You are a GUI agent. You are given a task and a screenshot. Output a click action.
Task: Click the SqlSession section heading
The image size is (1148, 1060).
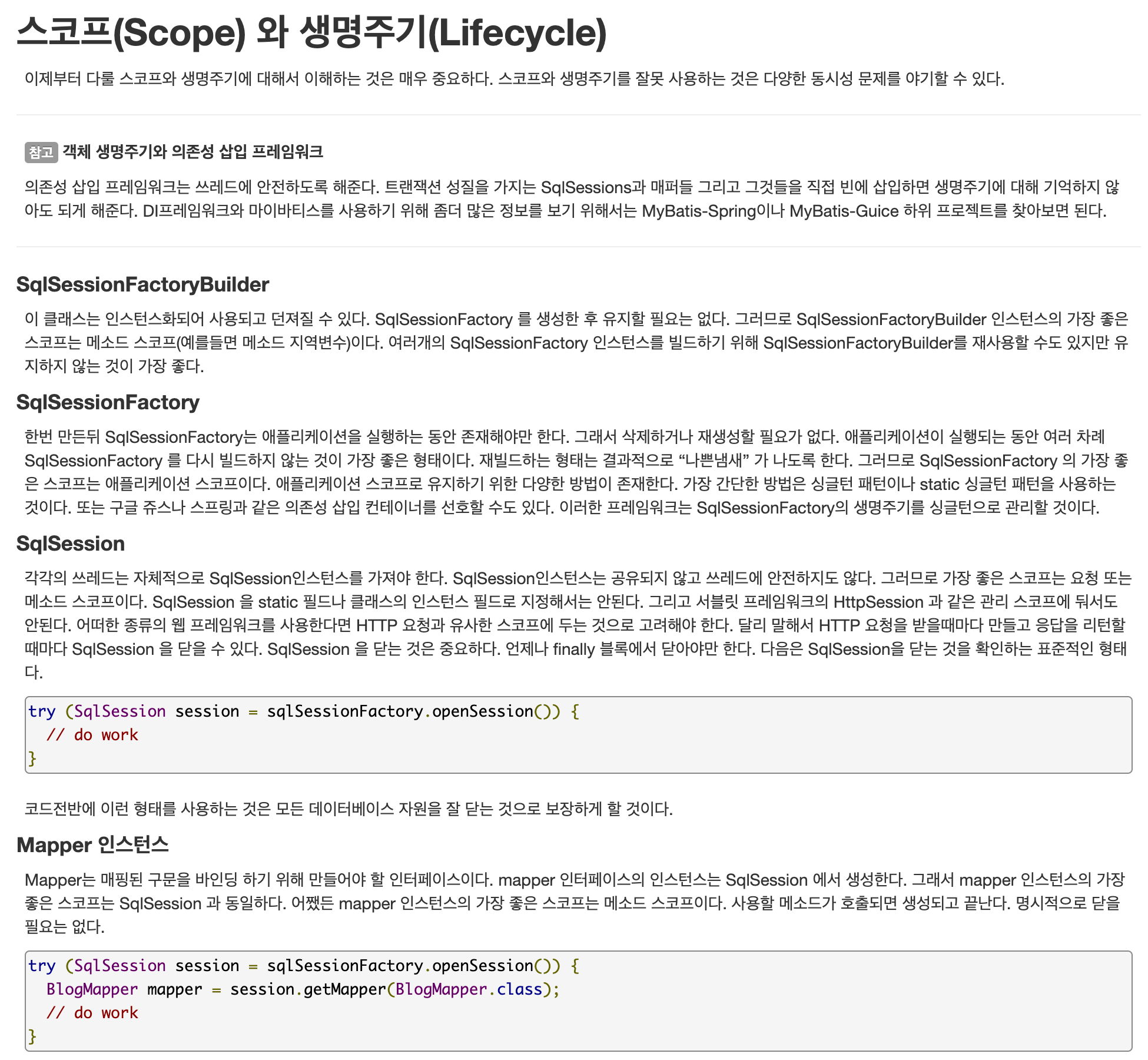pos(71,544)
